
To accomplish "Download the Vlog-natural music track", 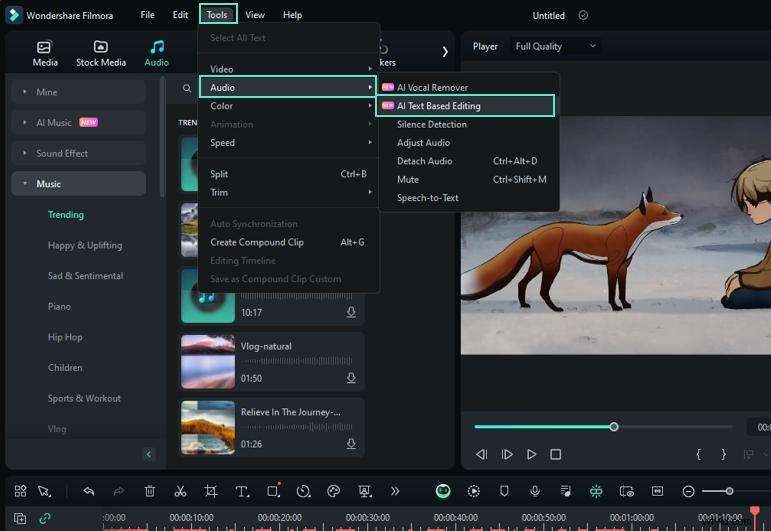I will 351,378.
